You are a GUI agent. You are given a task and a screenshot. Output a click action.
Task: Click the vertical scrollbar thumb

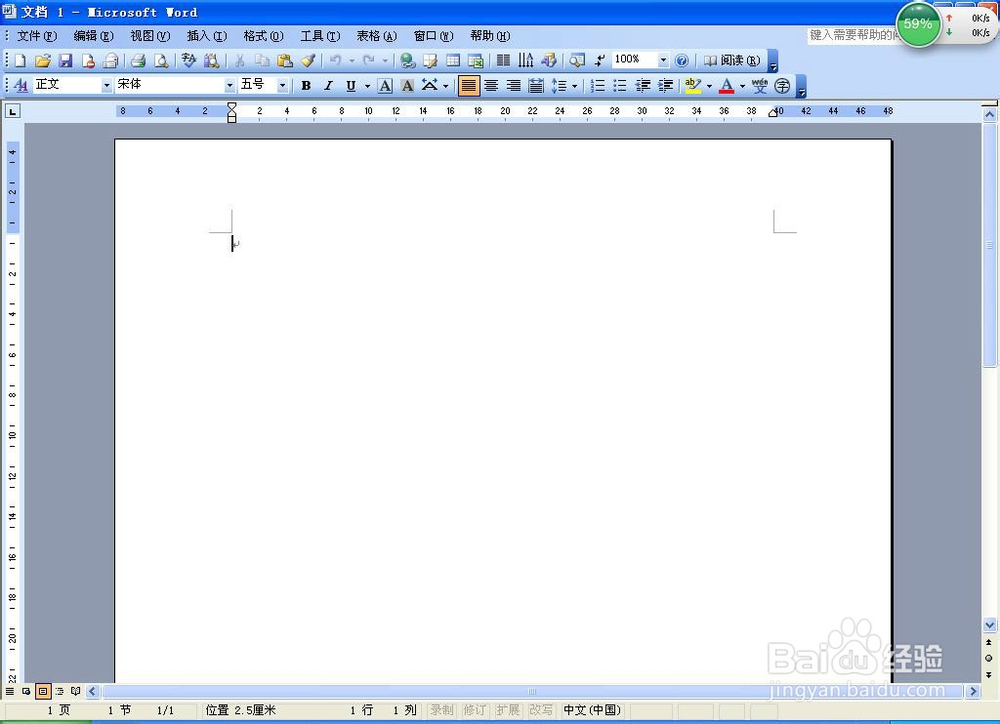pos(990,244)
